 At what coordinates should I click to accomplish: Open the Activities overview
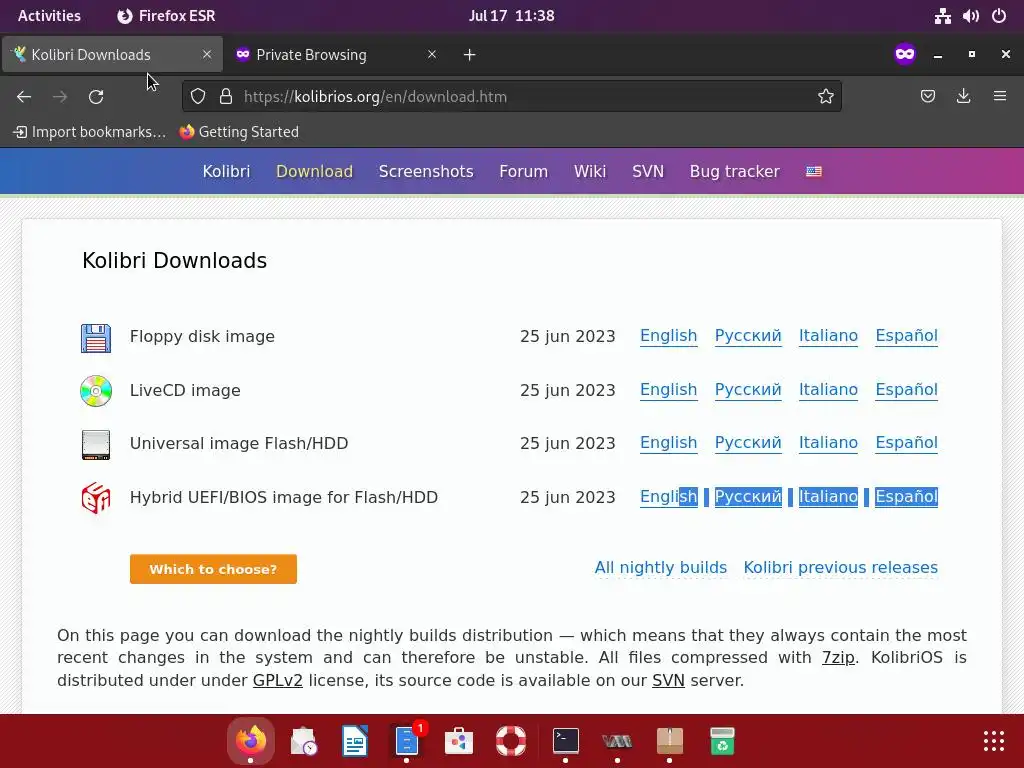point(49,16)
